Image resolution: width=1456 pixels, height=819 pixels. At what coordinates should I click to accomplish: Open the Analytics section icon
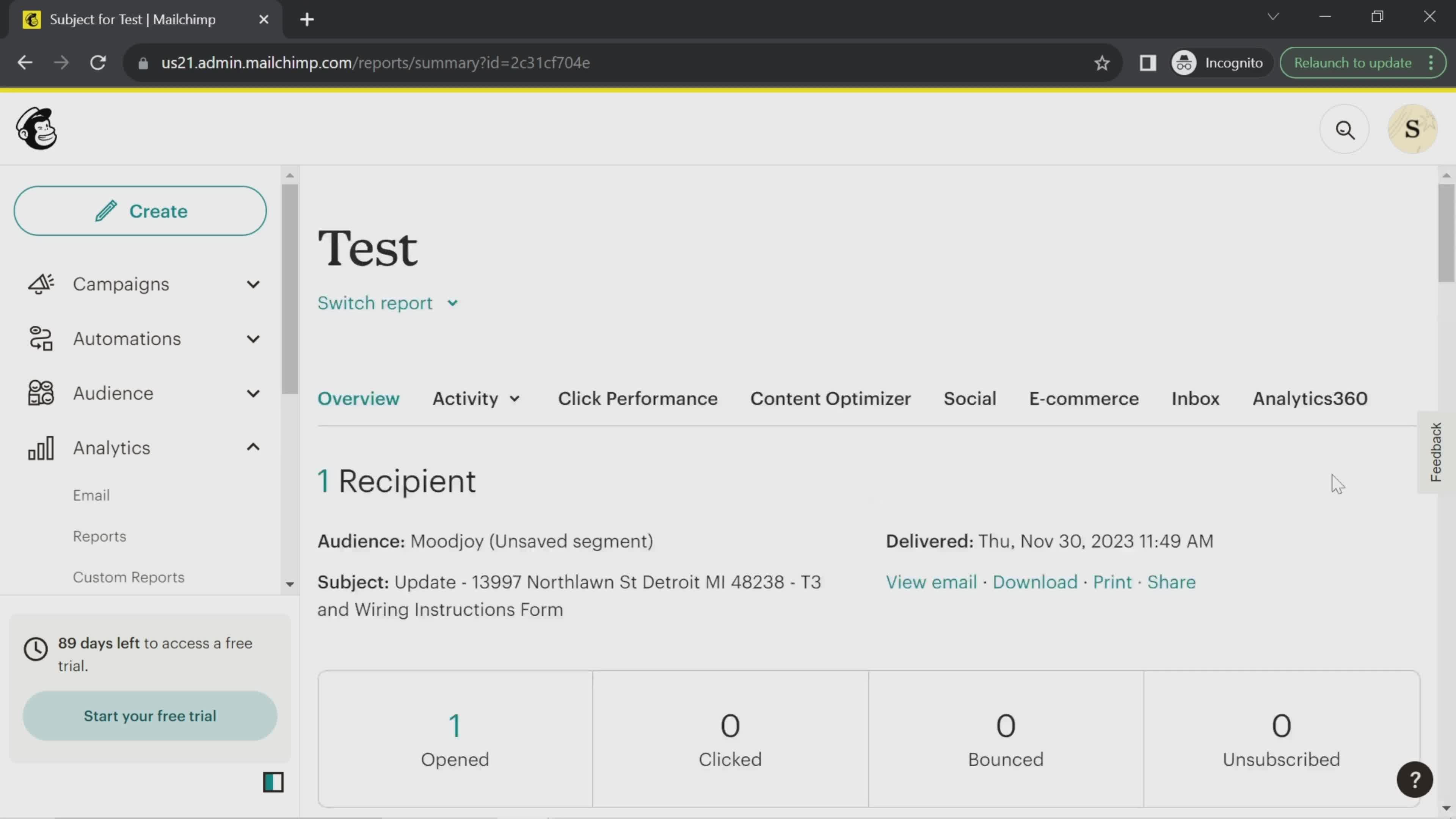pos(40,447)
